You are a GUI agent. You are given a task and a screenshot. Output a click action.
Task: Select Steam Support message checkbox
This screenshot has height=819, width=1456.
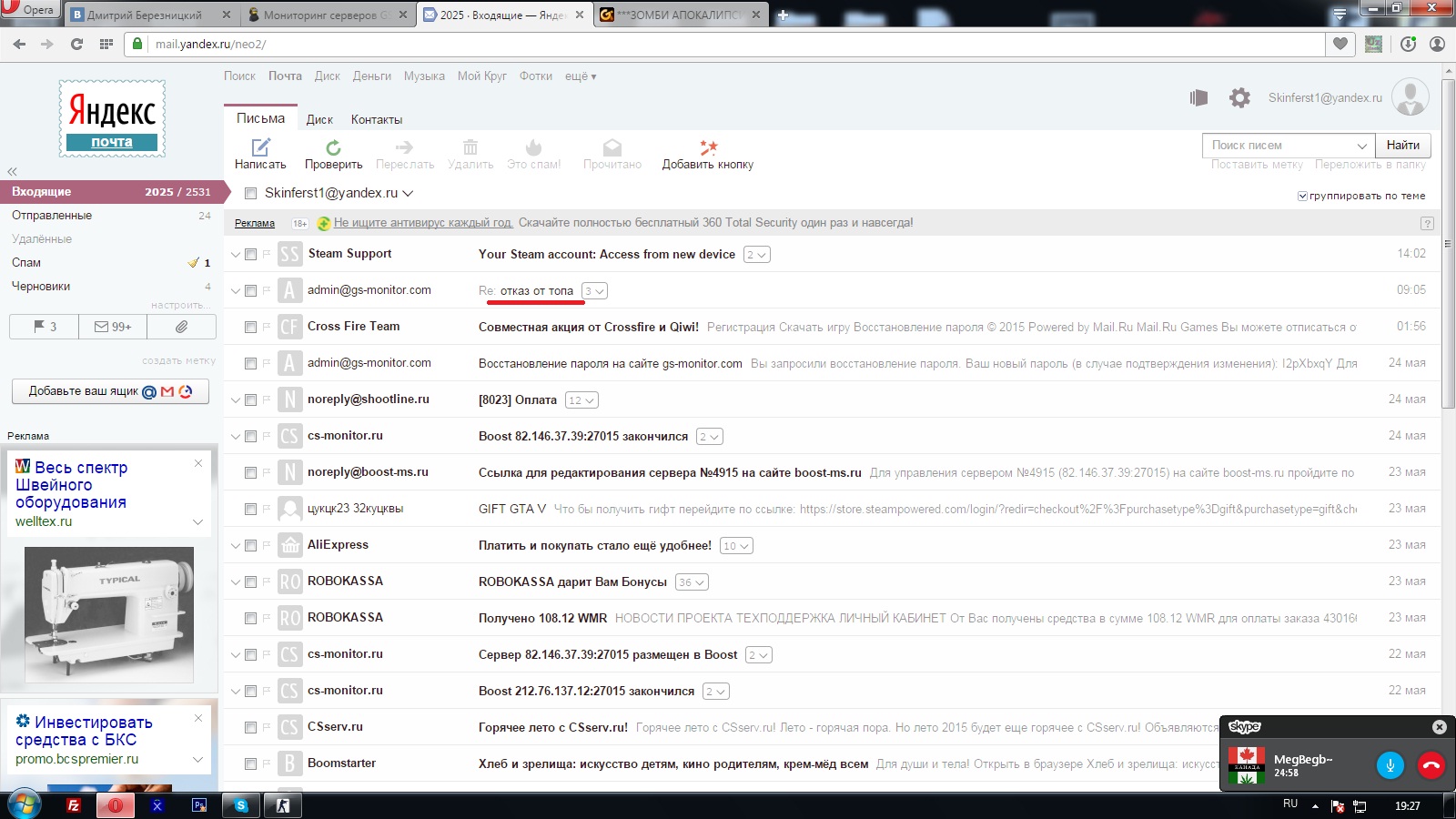click(x=250, y=254)
